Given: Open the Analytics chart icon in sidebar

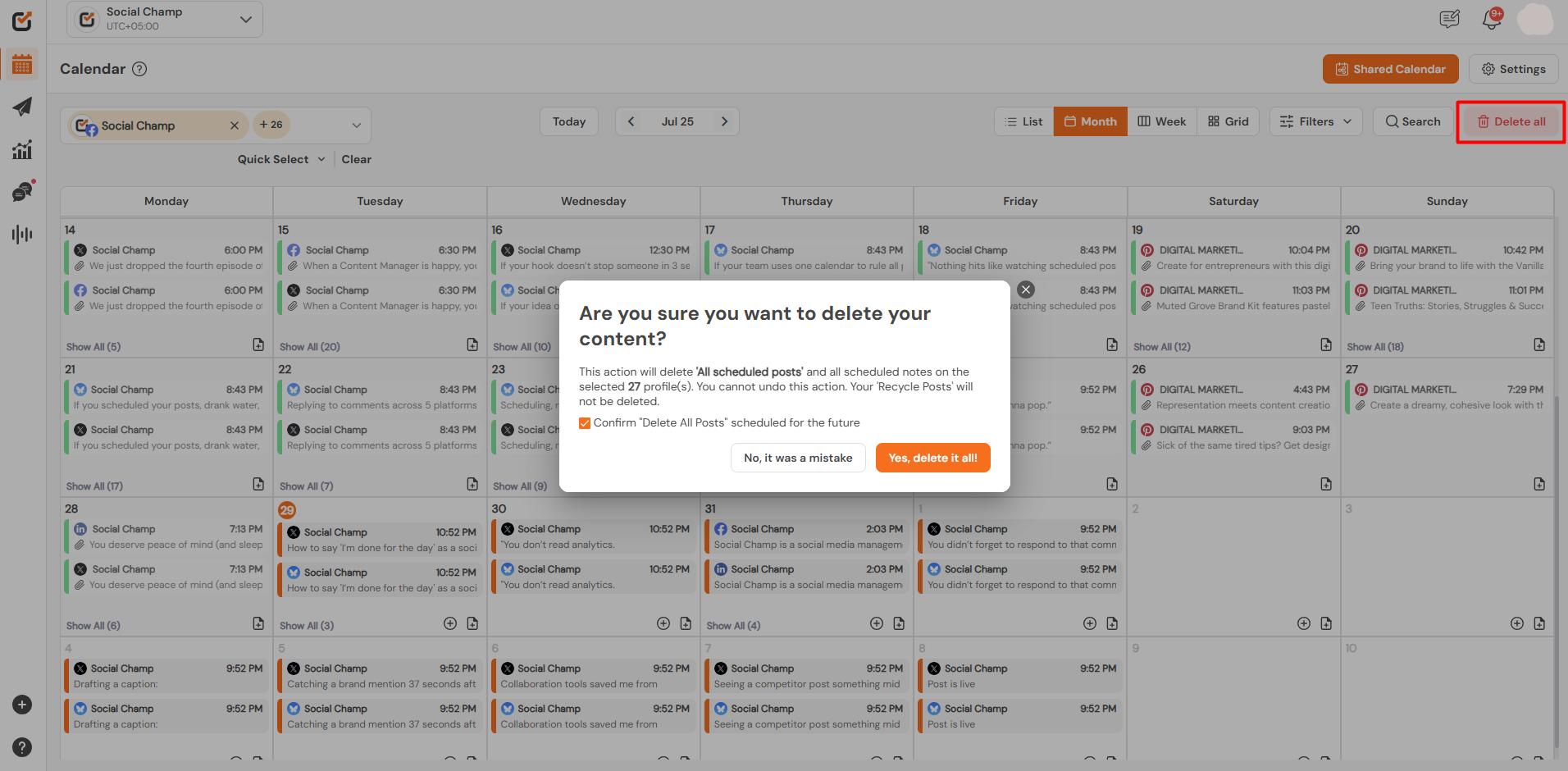Looking at the screenshot, I should pos(22,149).
